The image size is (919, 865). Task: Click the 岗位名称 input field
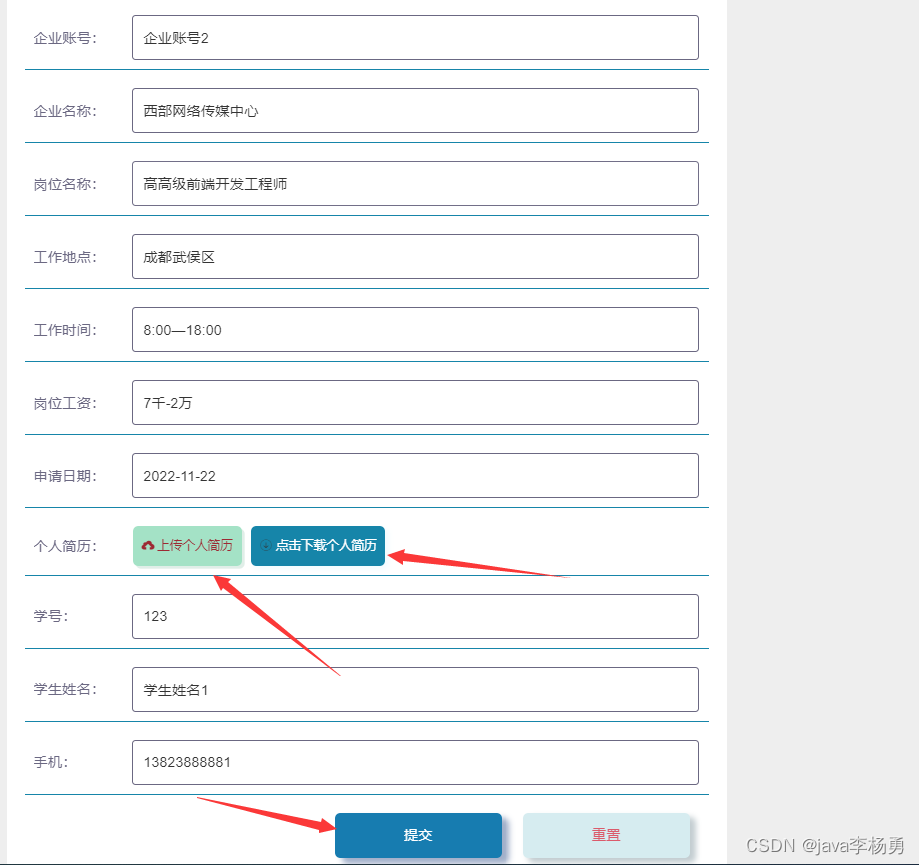click(415, 183)
